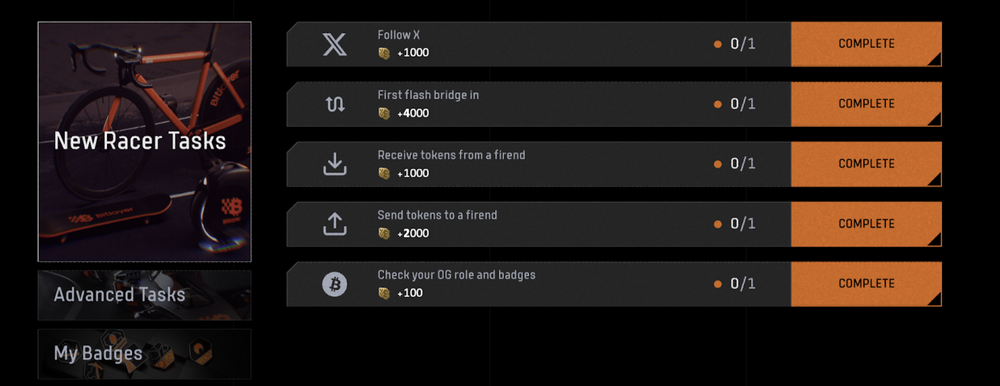Click the Check your OG role and badges text
This screenshot has height=386, width=1000.
[457, 275]
